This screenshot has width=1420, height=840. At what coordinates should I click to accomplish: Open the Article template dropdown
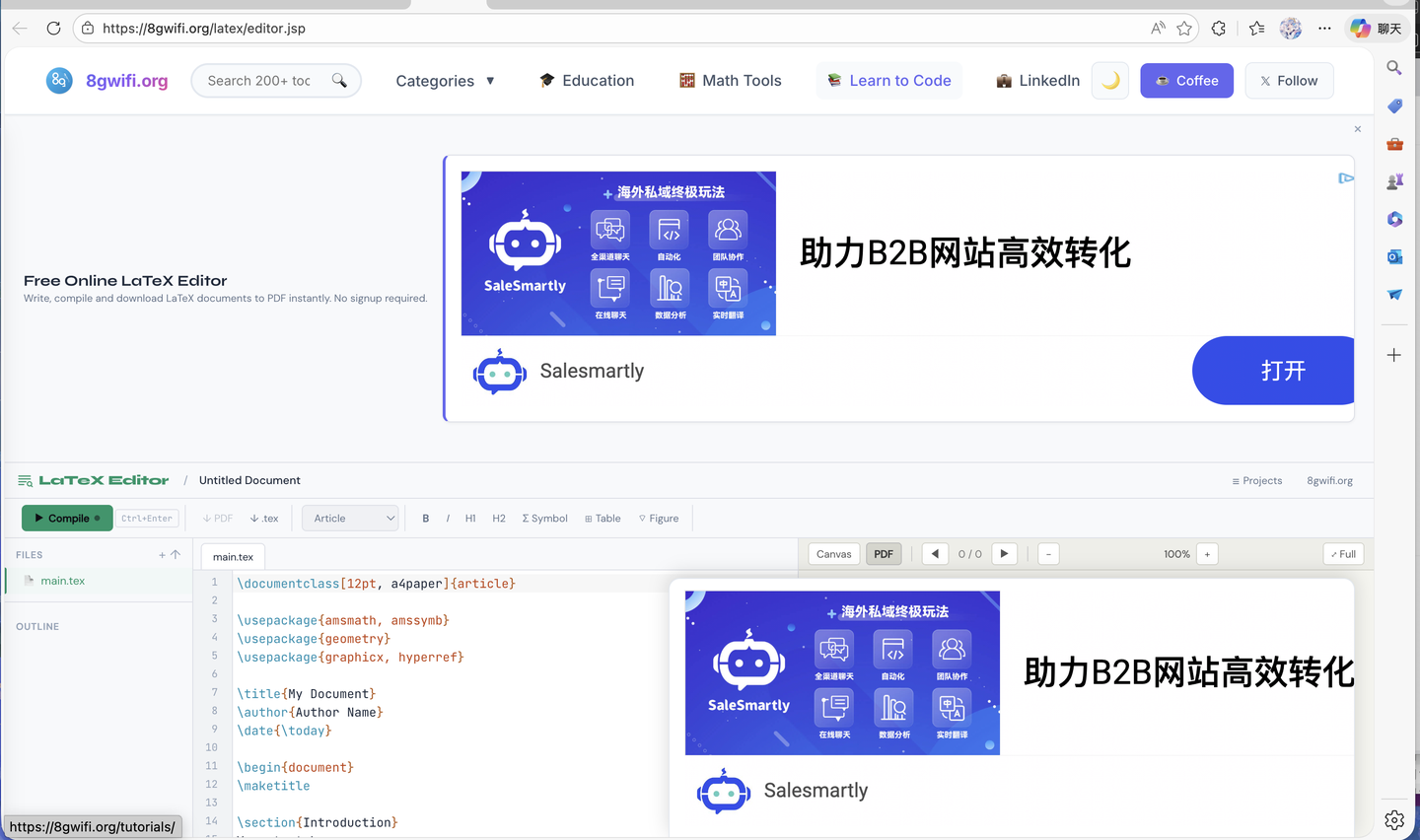point(350,519)
